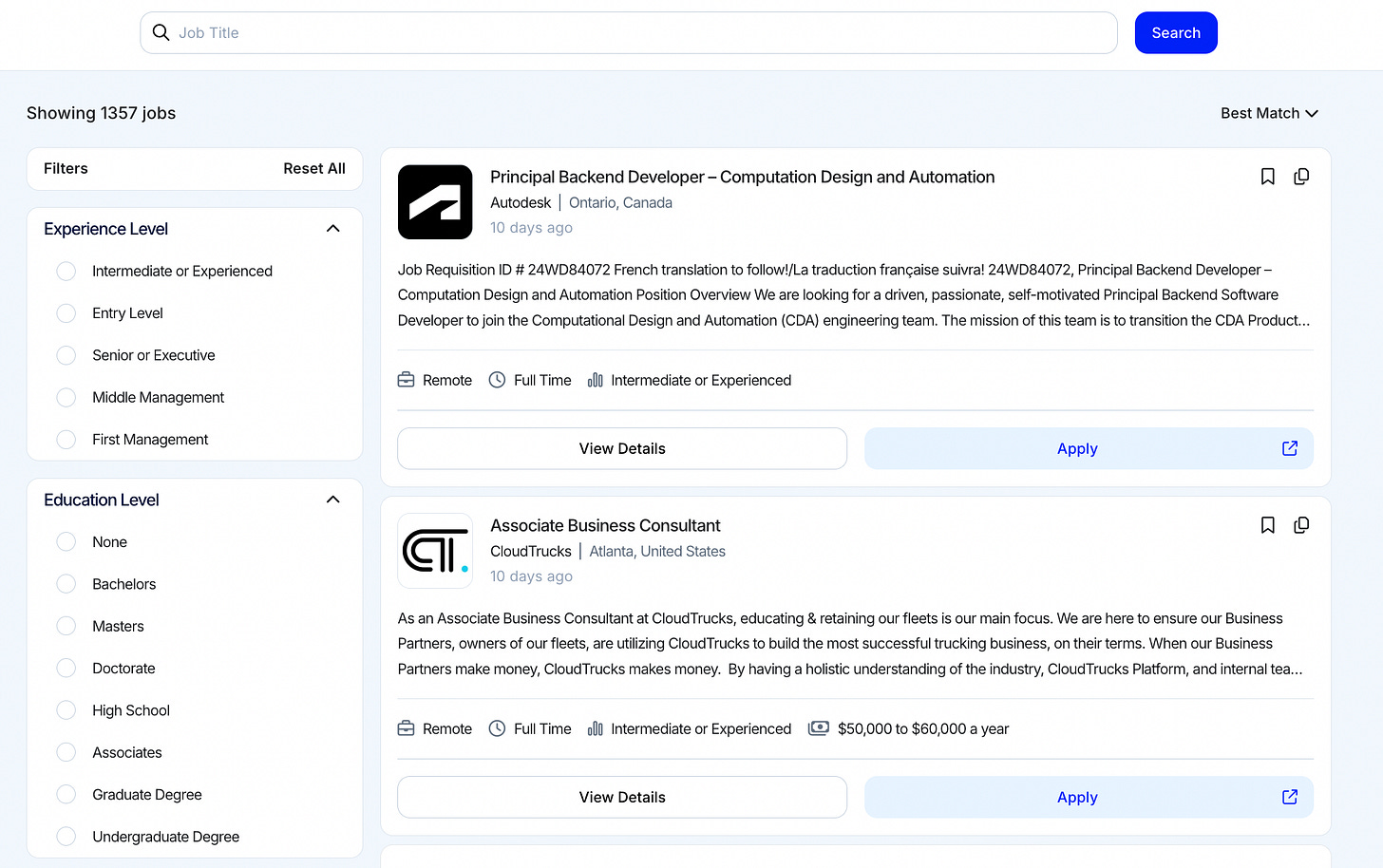The height and width of the screenshot is (868, 1383).
Task: Click Remote briefcase icon in CloudTrucks job
Action: click(x=407, y=728)
